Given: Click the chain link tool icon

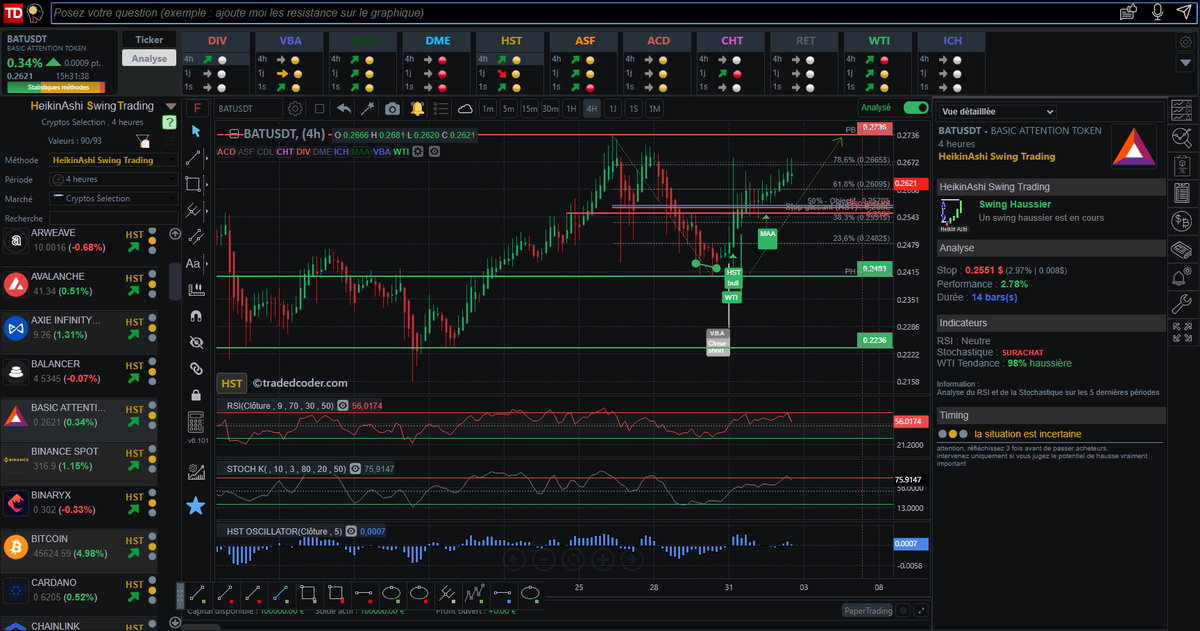Looking at the screenshot, I should coord(195,369).
